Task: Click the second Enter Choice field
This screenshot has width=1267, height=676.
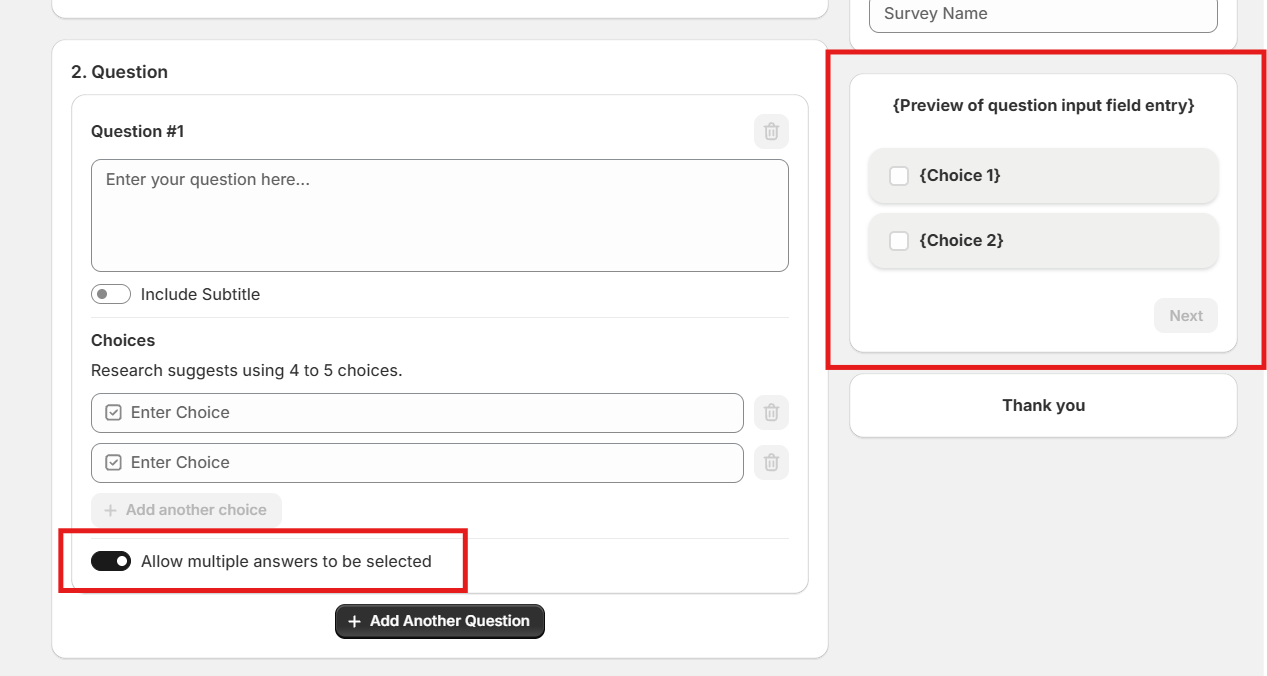Action: point(417,463)
